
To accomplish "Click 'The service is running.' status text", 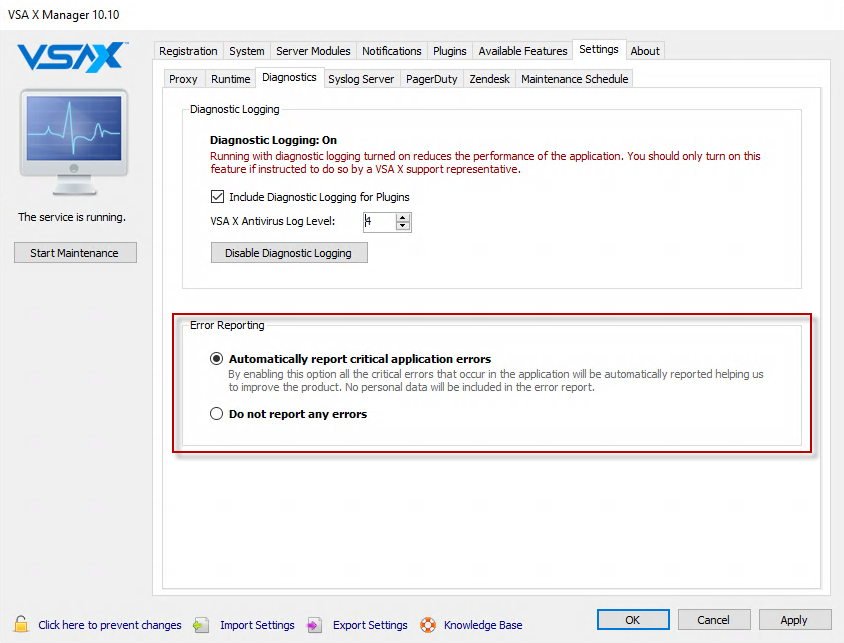I will [72, 217].
